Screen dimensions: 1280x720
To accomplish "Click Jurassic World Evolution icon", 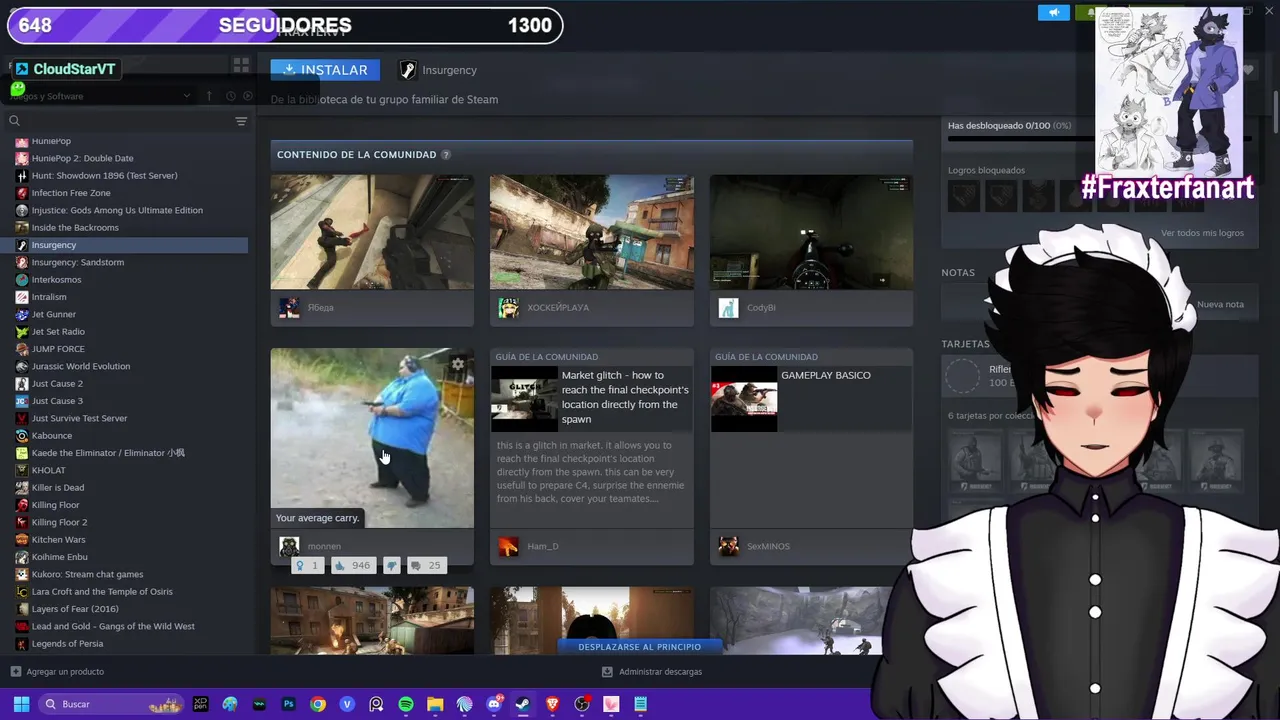I will [x=22, y=366].
